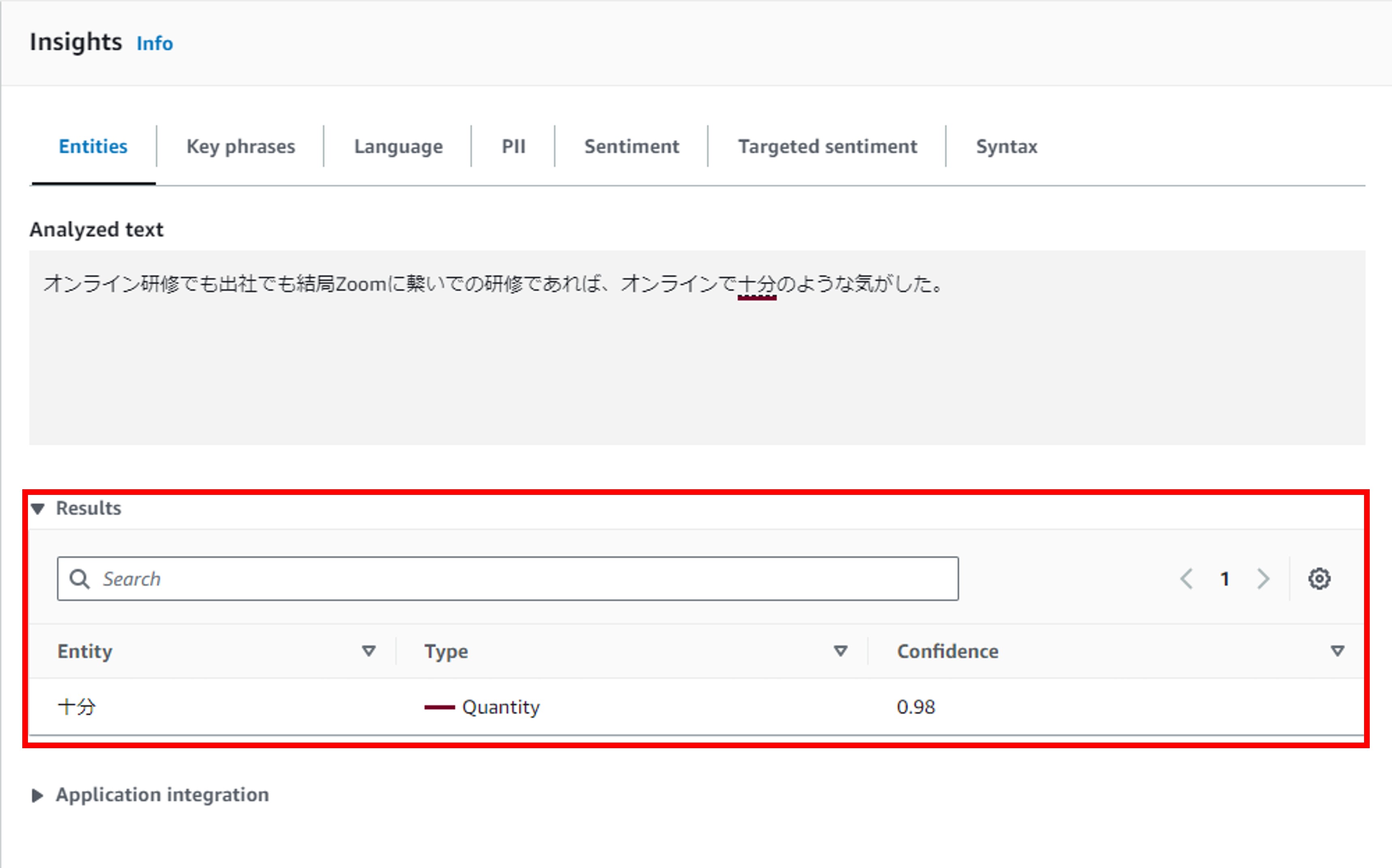Select the 十分 entity row in results
Screen dimensions: 1392x868
pyautogui.click(x=77, y=707)
